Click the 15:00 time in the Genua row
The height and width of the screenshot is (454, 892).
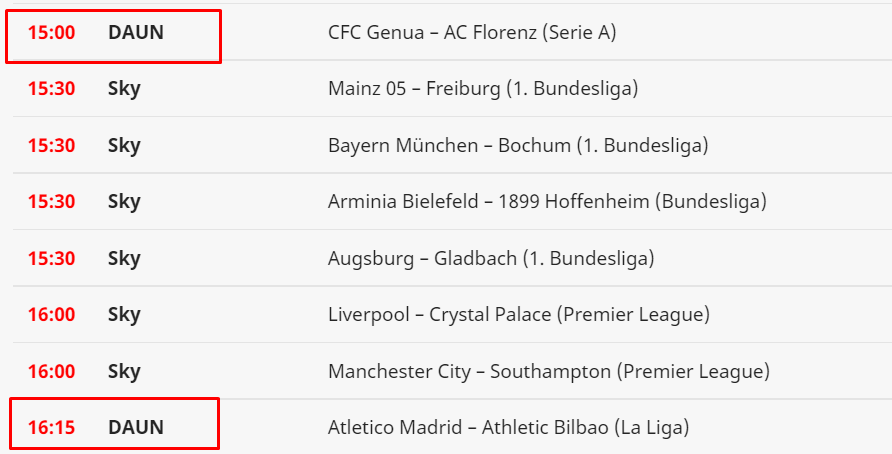(51, 32)
